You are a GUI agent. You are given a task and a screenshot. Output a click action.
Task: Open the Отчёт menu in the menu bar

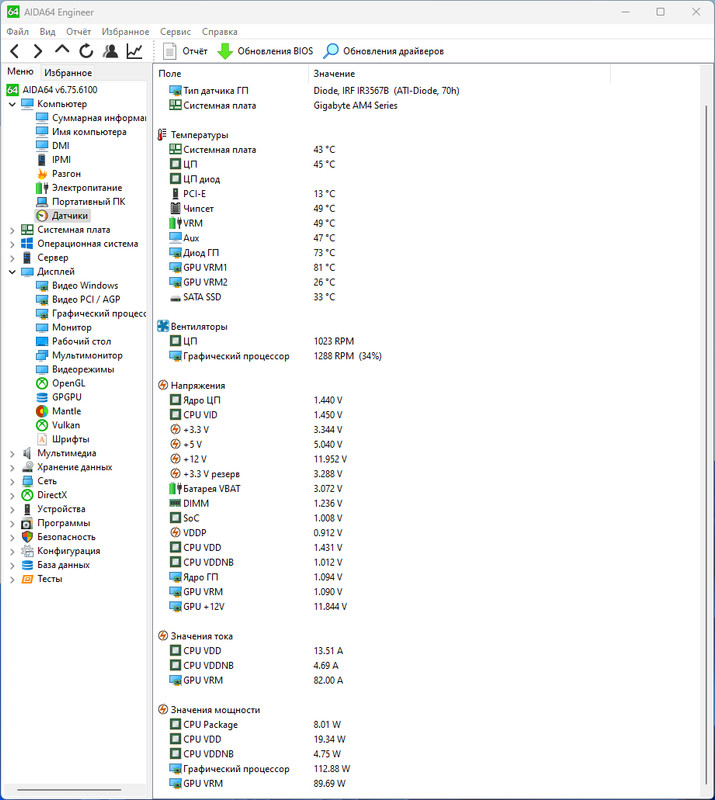[79, 32]
